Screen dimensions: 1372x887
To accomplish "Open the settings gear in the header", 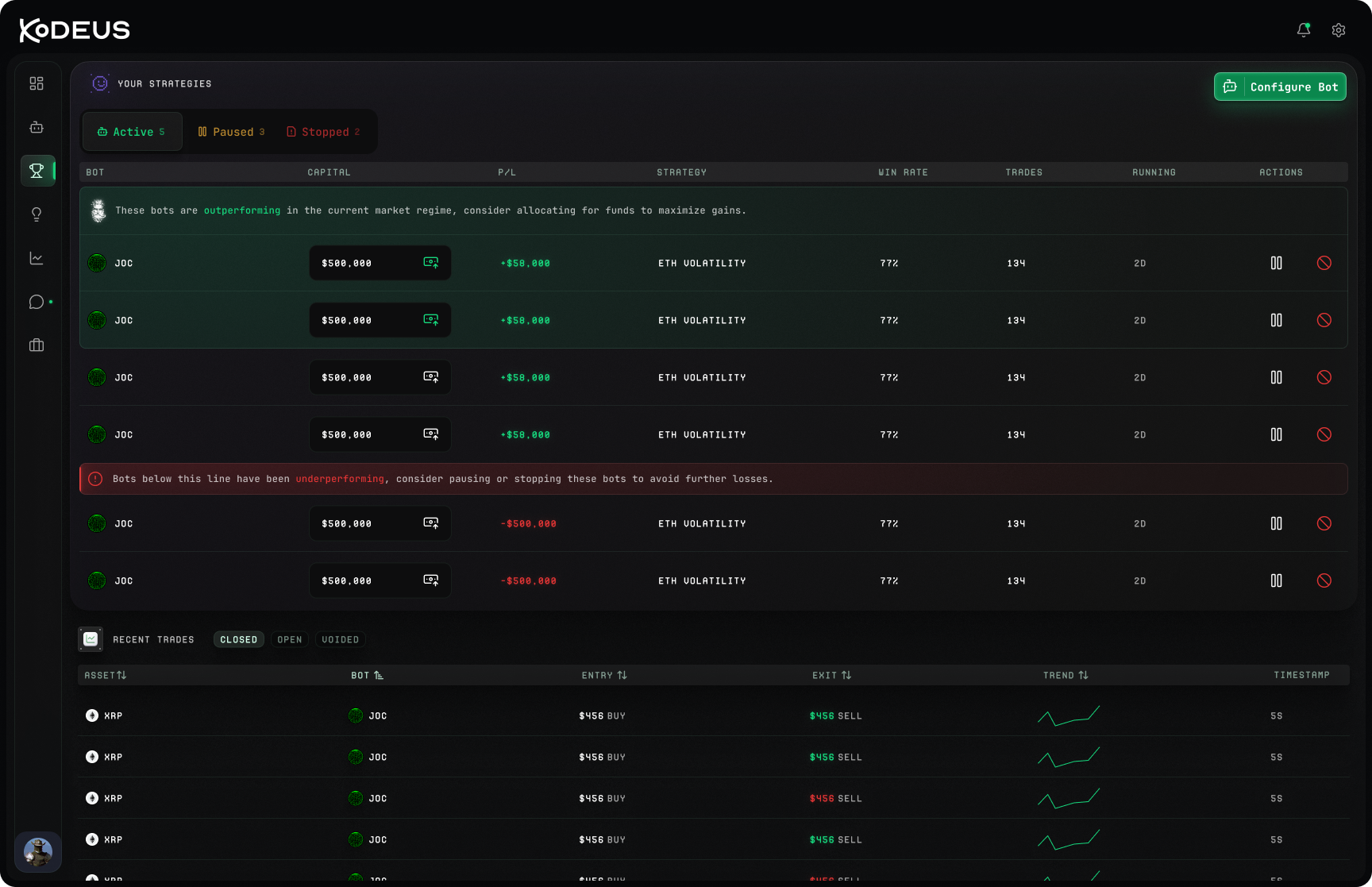I will tap(1339, 30).
